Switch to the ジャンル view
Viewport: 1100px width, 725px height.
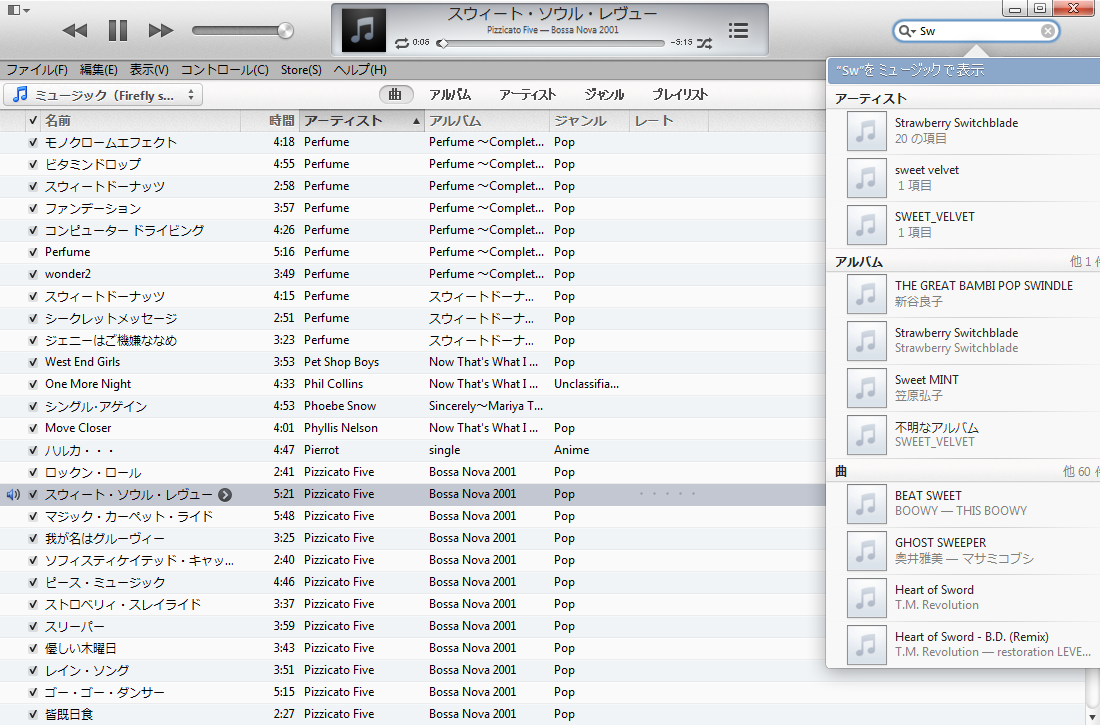pyautogui.click(x=604, y=94)
